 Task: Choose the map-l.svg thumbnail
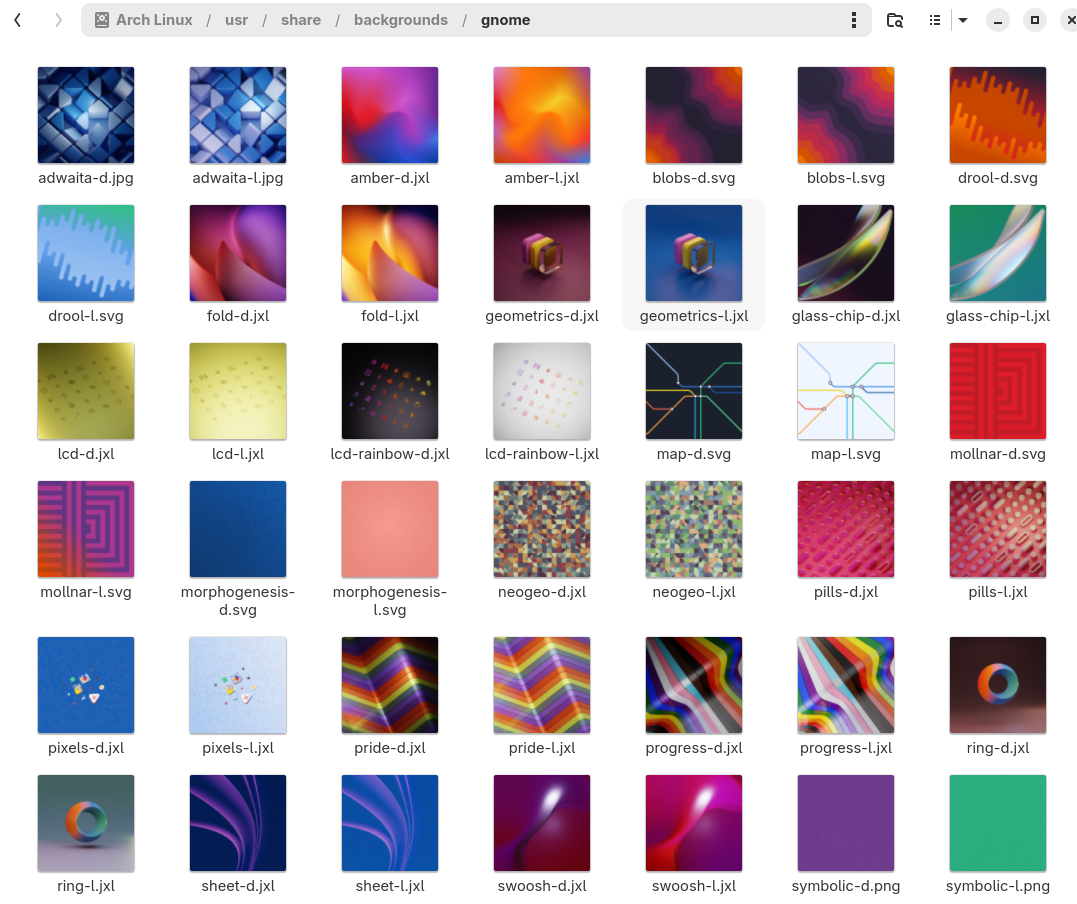pyautogui.click(x=846, y=391)
